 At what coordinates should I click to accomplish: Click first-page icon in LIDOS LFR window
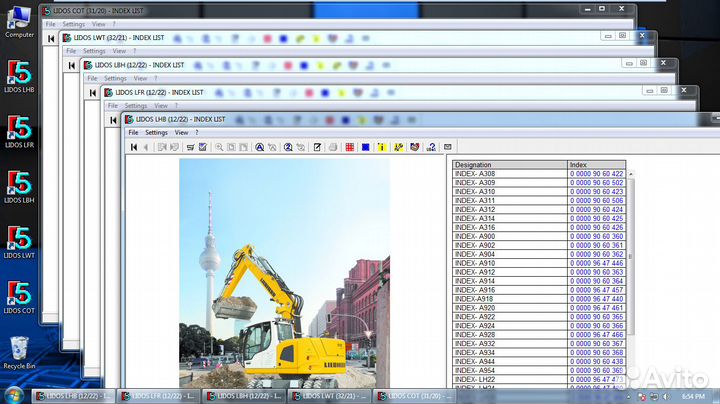point(113,120)
